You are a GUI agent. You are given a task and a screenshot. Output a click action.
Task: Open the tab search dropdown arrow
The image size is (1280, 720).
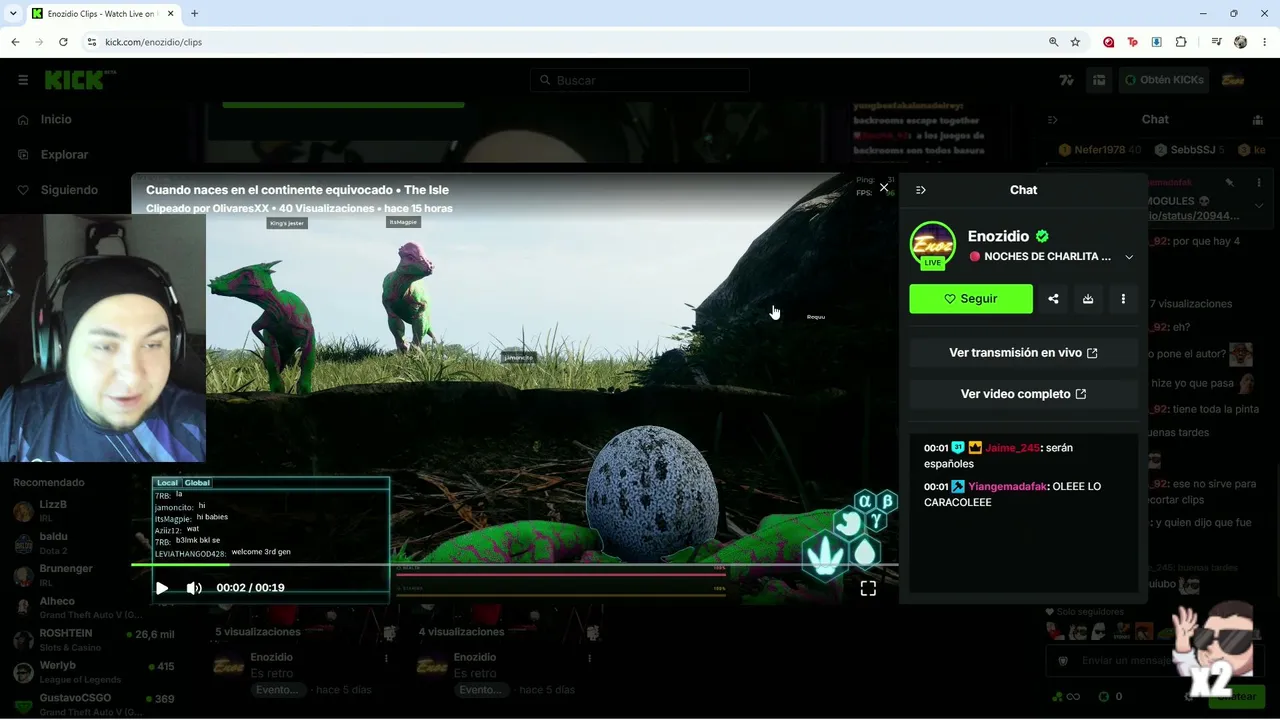point(13,14)
